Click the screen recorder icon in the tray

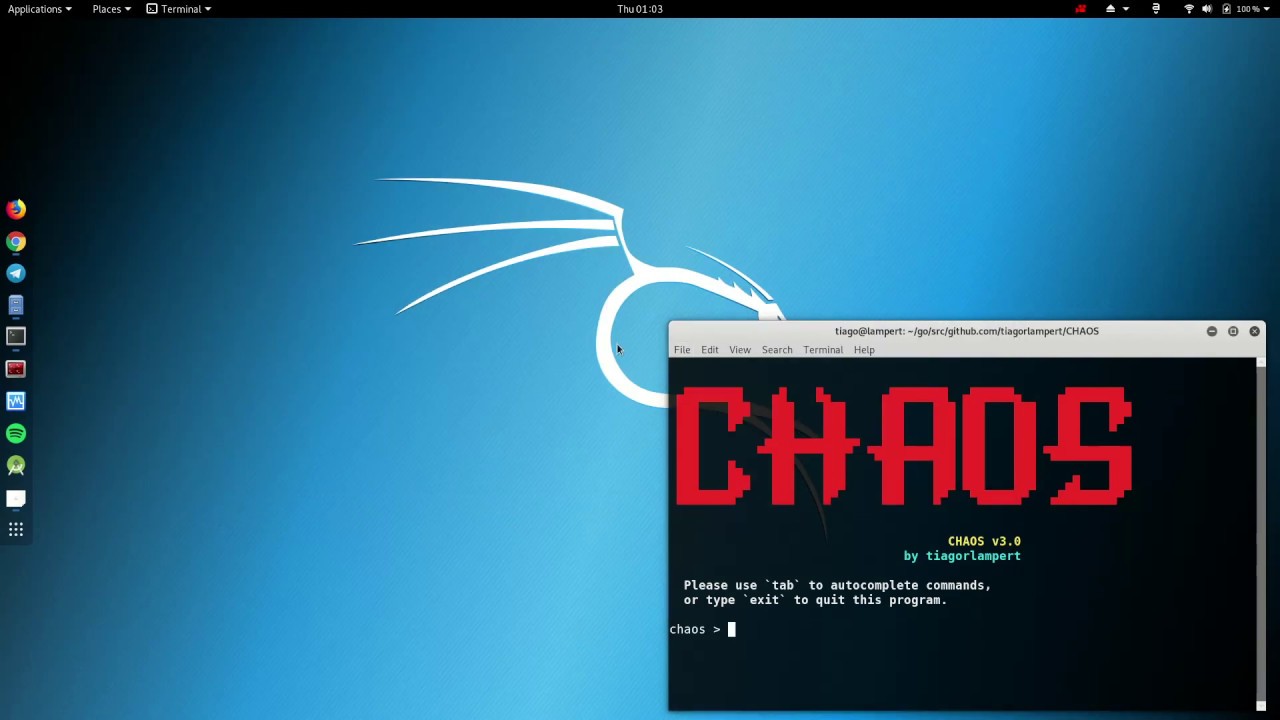[1080, 9]
